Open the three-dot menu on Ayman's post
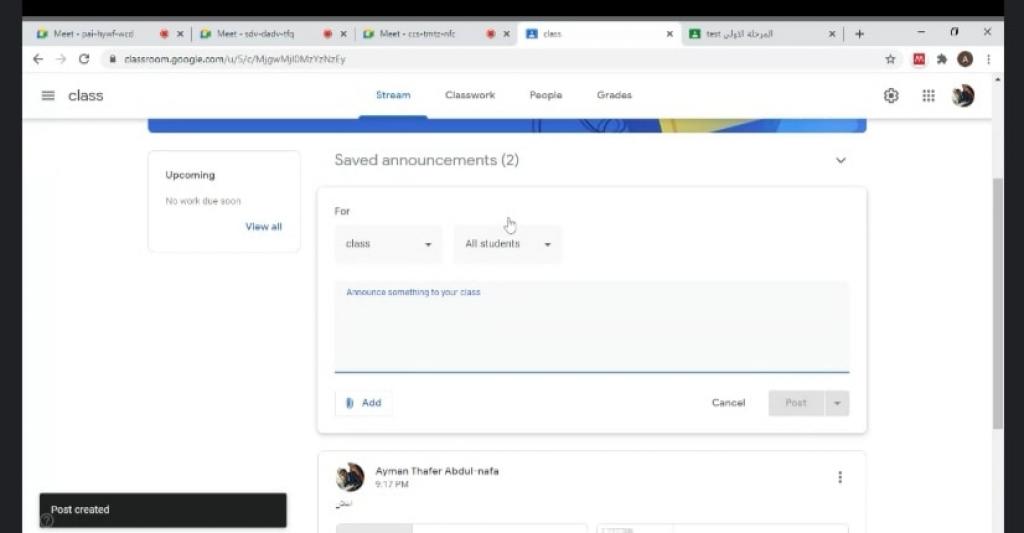 840,477
